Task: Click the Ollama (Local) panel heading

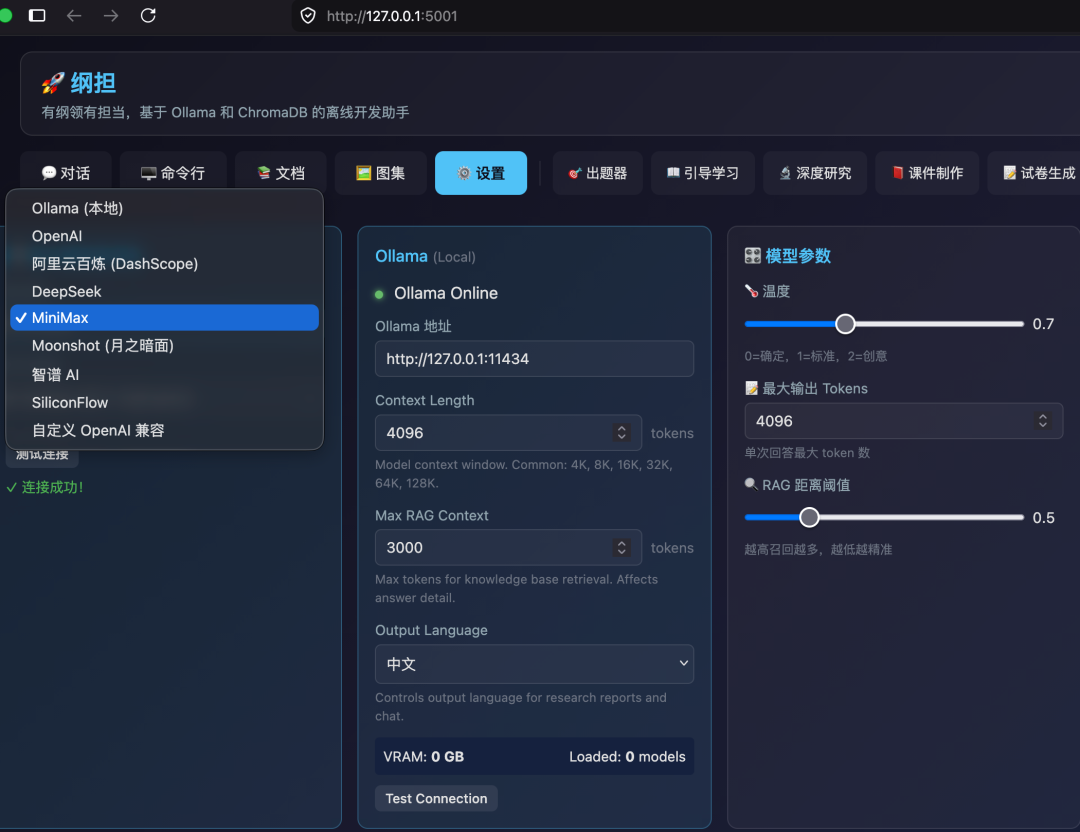Action: coord(425,256)
